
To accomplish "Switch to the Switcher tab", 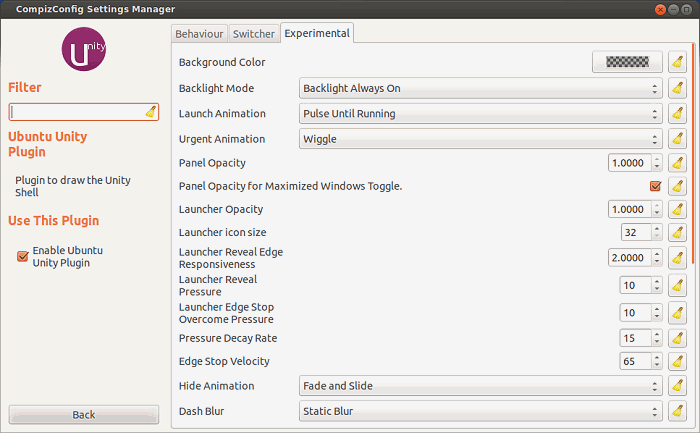I will pos(254,34).
